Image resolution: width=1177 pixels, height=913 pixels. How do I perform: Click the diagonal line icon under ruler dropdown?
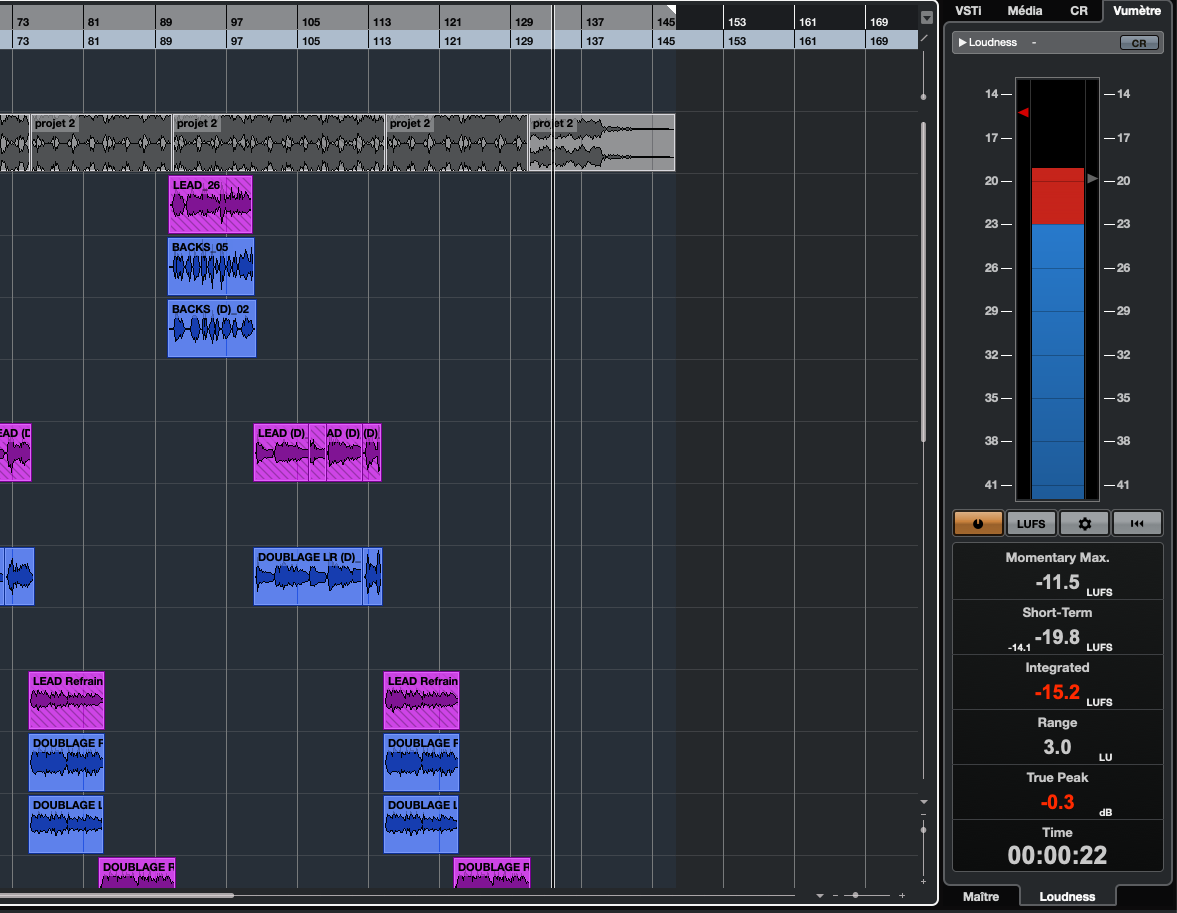tap(925, 38)
